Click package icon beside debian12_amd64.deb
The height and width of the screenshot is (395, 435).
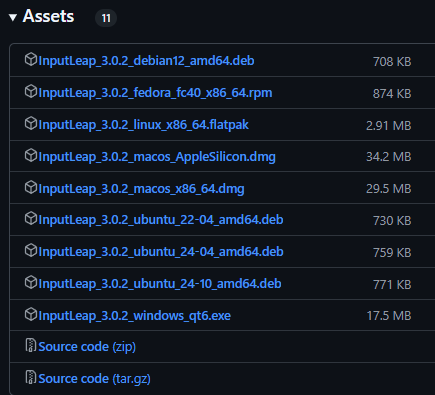point(31,60)
